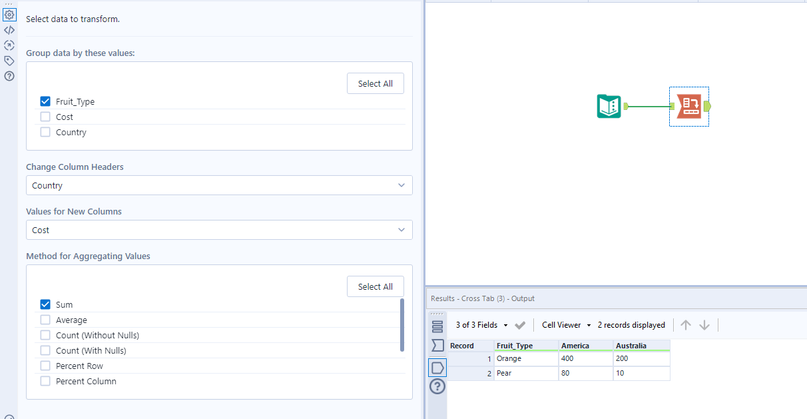
Task: Open the configuration sidebar Help icon
Action: point(9,76)
